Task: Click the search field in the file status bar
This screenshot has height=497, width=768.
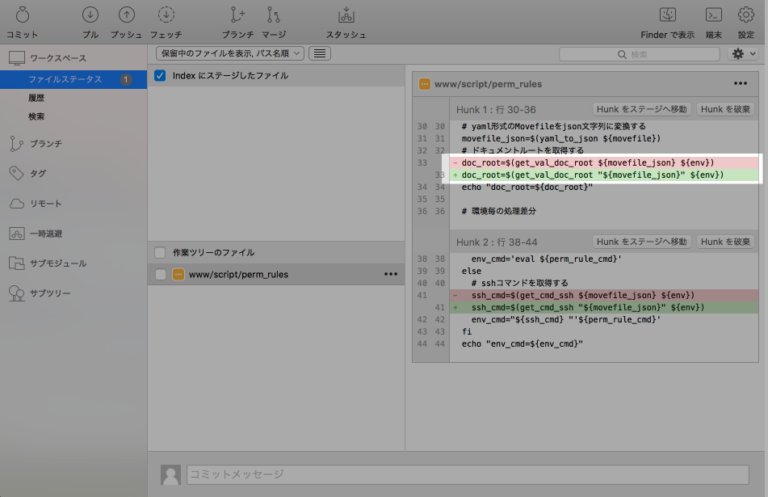Action: click(x=639, y=54)
